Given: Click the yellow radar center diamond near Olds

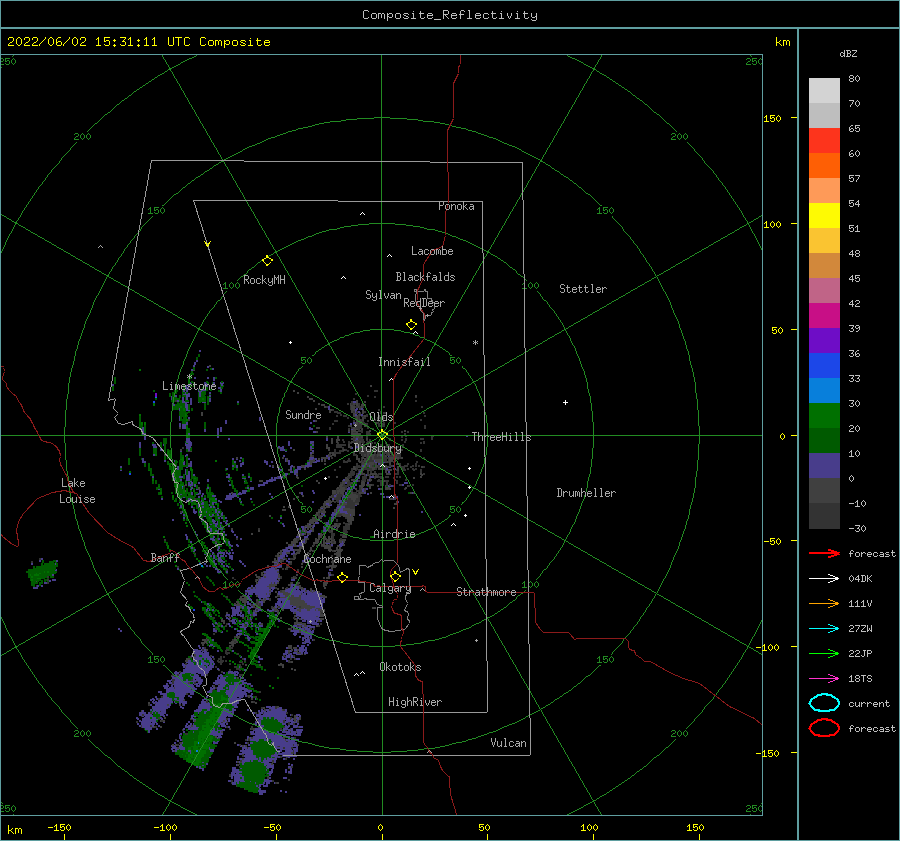Looking at the screenshot, I should pos(382,435).
